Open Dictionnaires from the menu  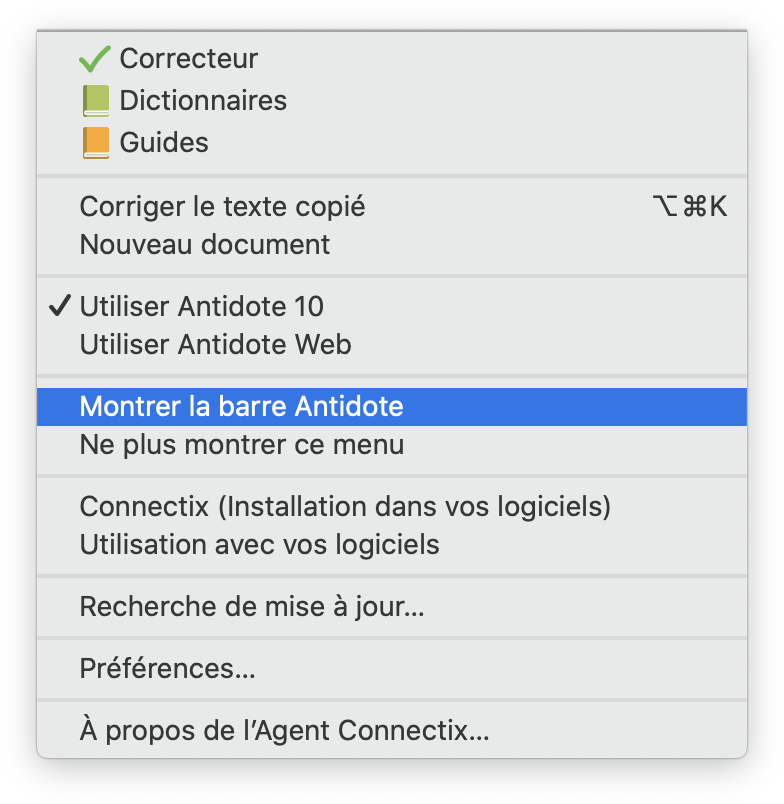pos(203,101)
